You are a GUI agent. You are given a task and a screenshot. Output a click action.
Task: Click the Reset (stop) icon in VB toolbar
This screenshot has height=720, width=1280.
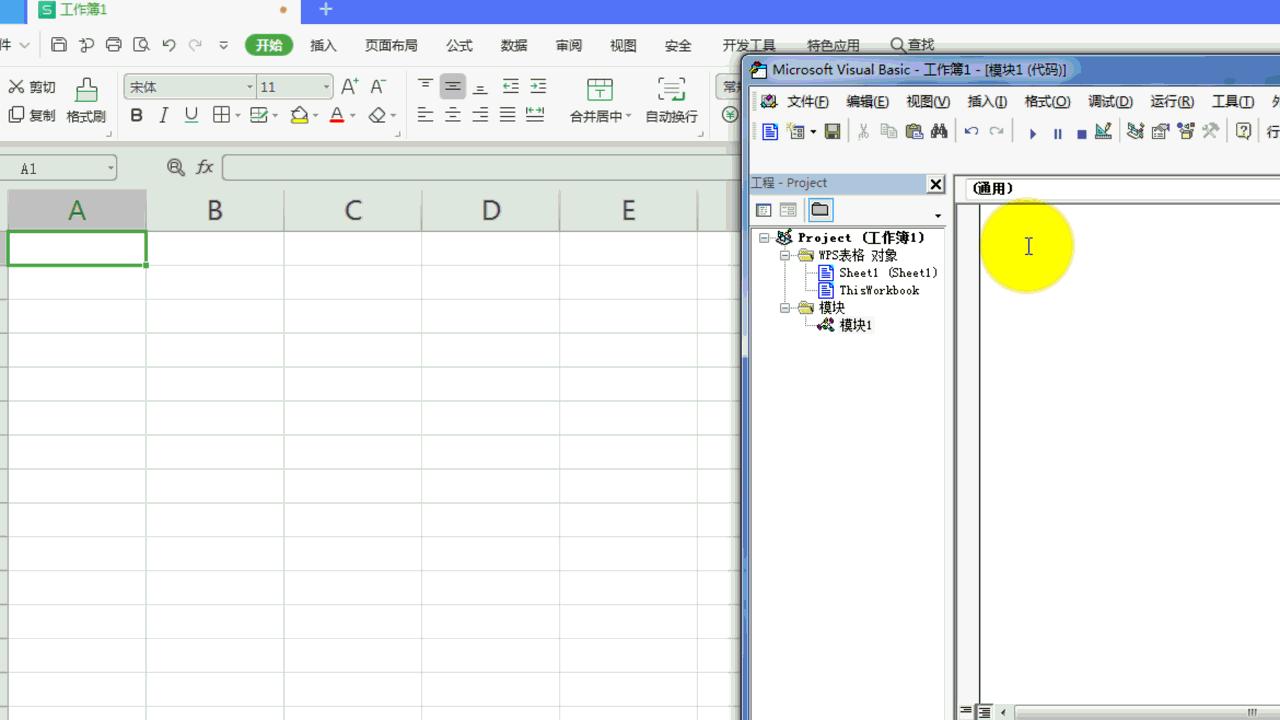click(x=1081, y=132)
